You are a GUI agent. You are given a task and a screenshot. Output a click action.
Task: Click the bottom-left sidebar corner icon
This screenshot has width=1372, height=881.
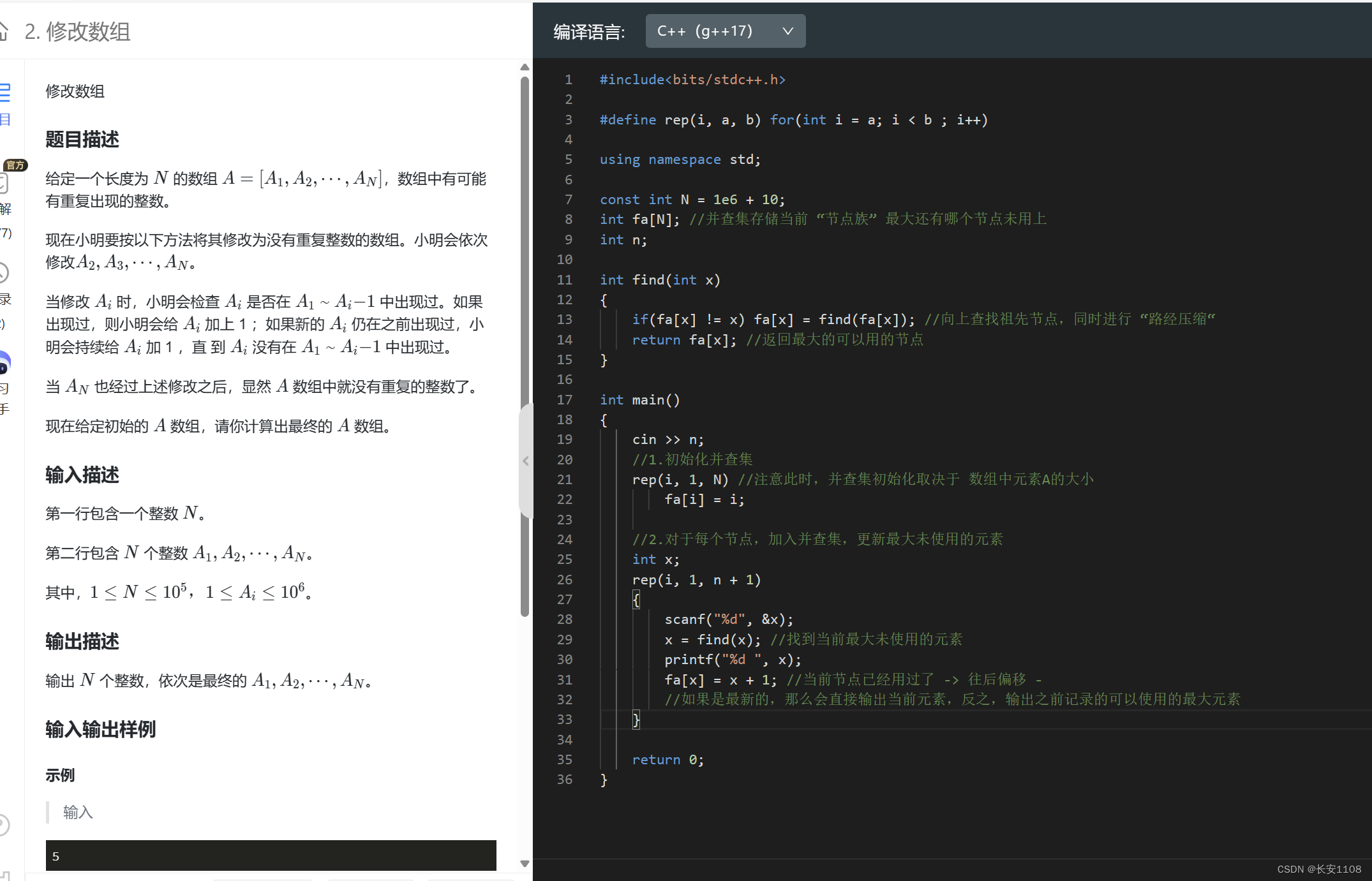pos(4,875)
